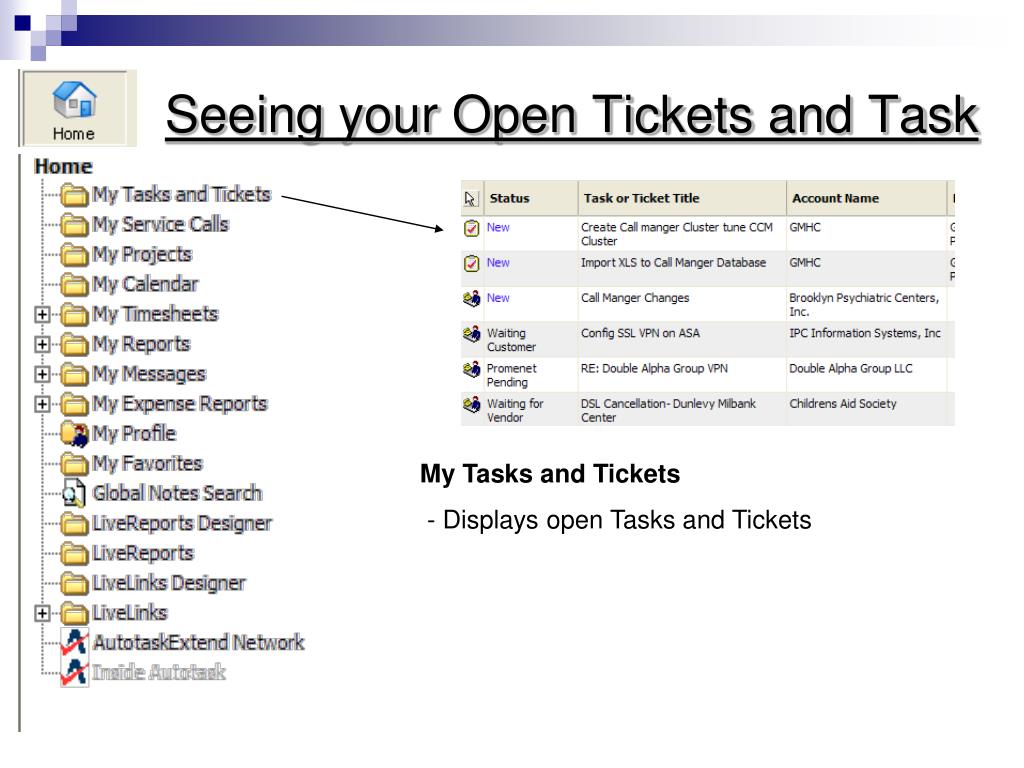Click 'Promenet Pending' status cell
The width and height of the screenshot is (1024, 768).
(511, 375)
